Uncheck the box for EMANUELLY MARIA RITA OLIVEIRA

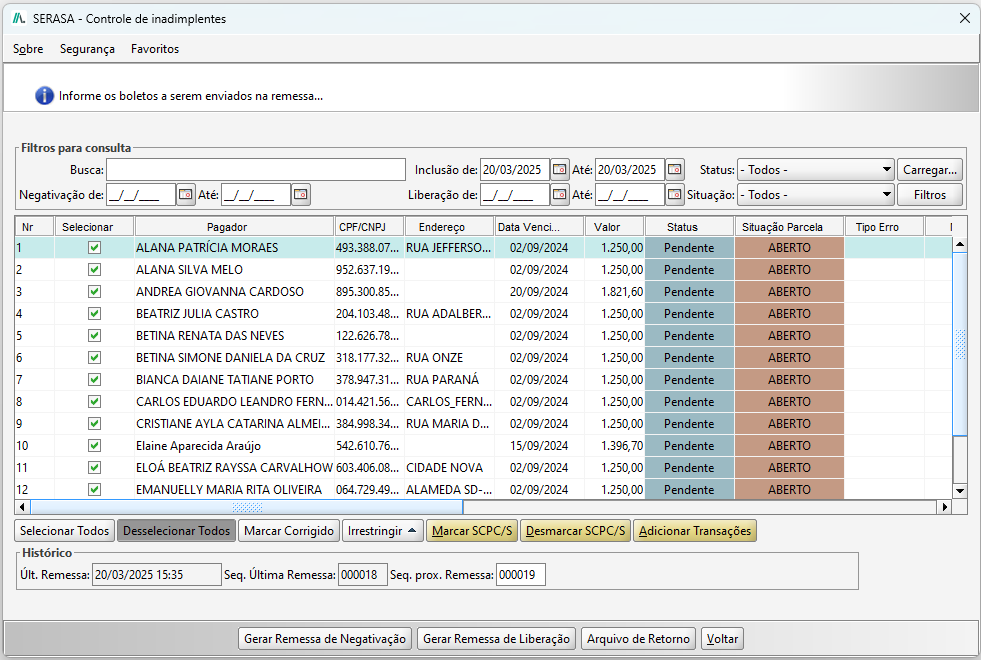click(x=94, y=489)
